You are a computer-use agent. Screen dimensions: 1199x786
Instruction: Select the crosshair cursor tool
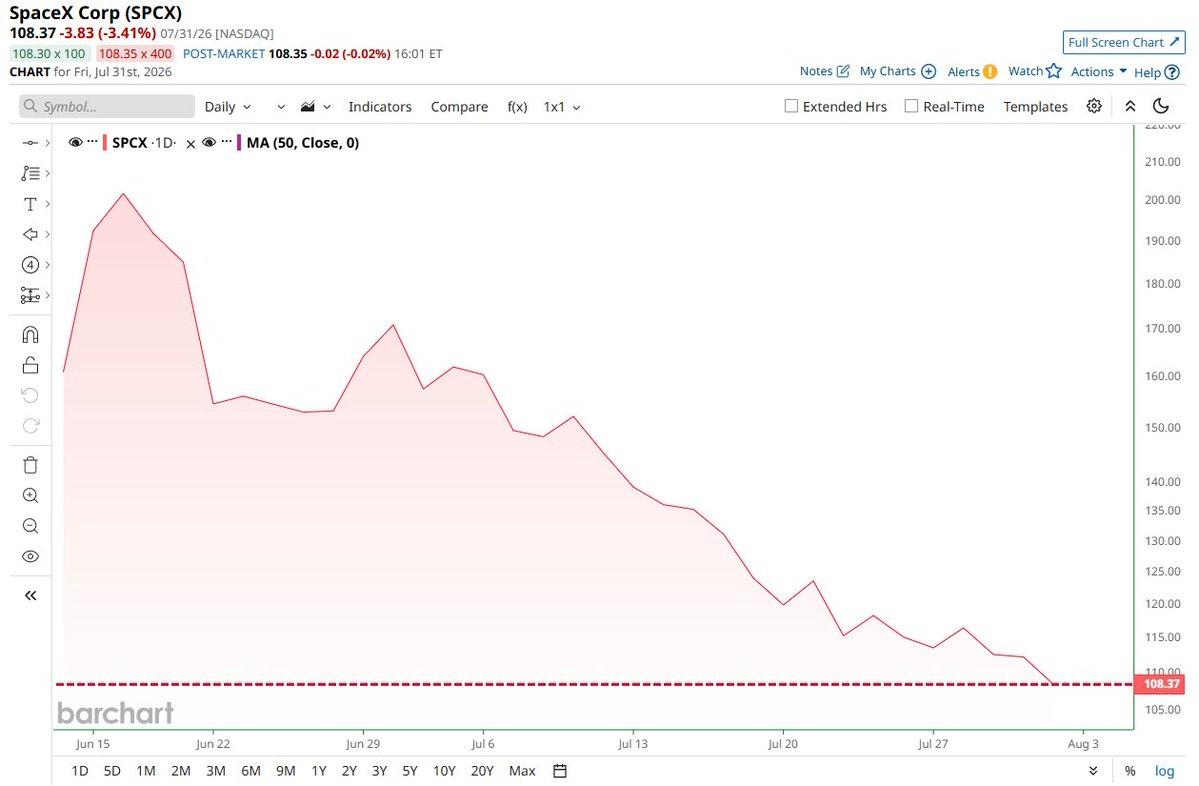[30, 143]
